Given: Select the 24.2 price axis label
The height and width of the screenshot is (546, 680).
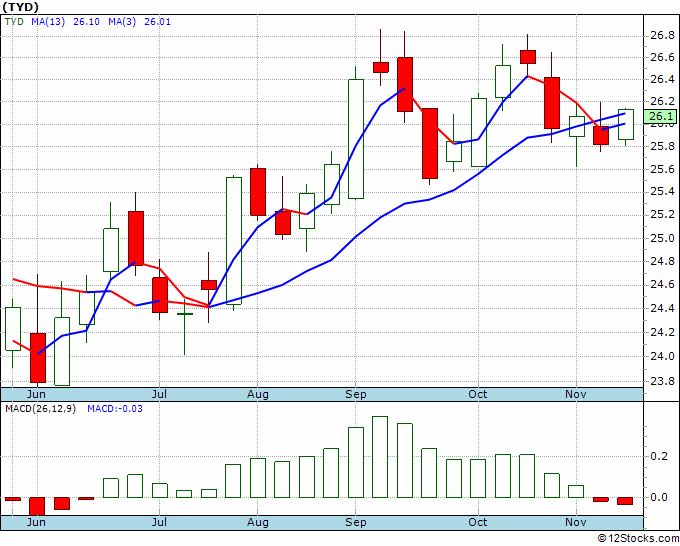Looking at the screenshot, I should (662, 333).
